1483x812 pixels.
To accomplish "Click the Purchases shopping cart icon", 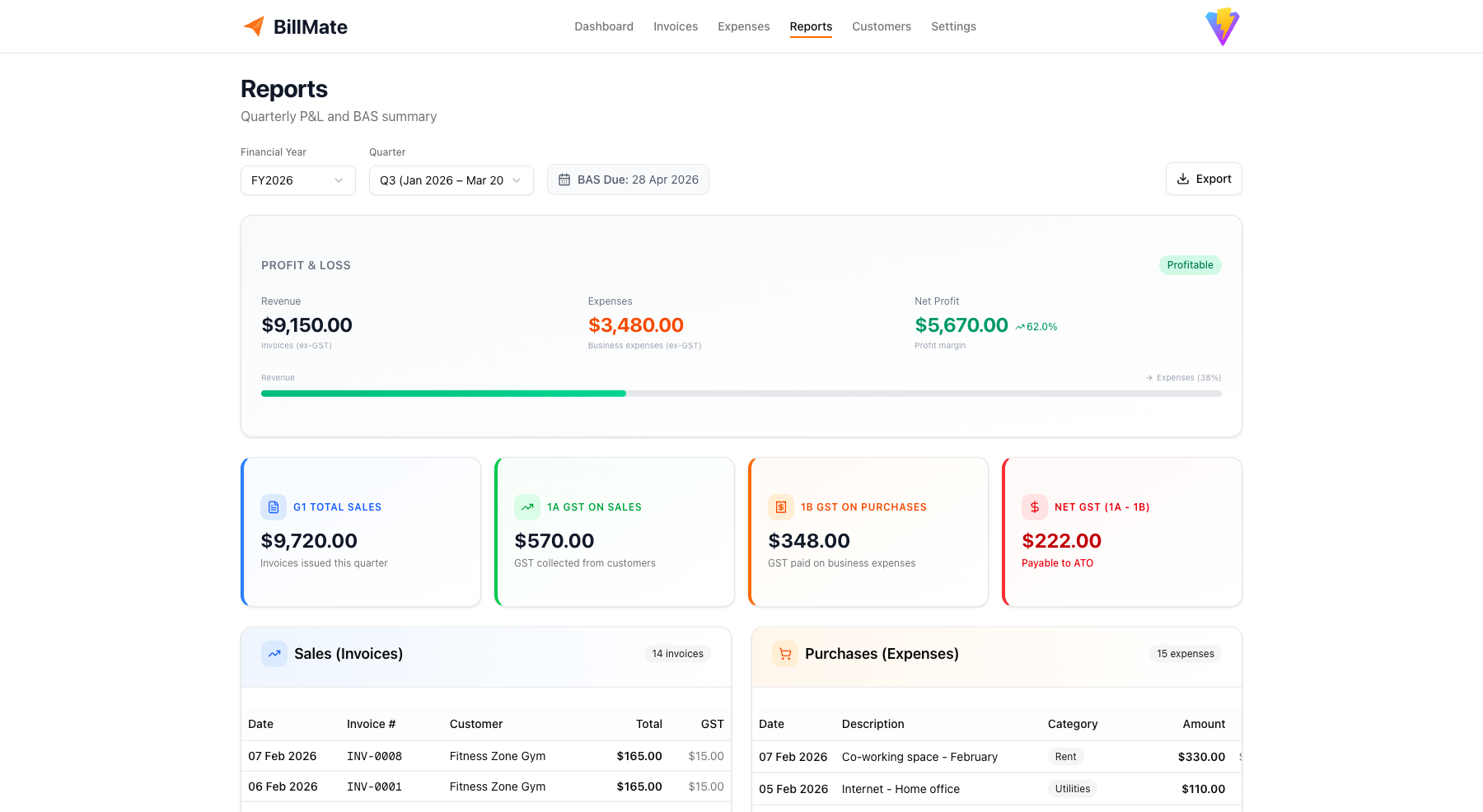I will click(784, 653).
